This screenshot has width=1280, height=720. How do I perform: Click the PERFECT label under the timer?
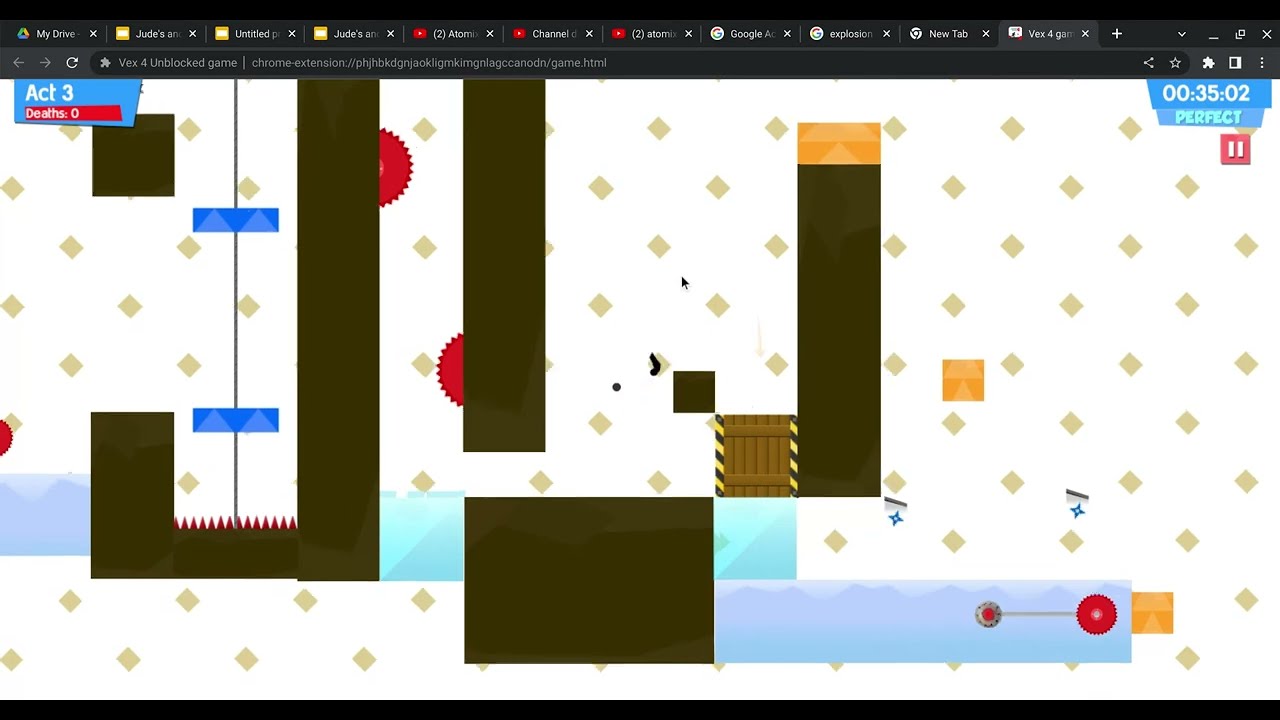[x=1208, y=117]
